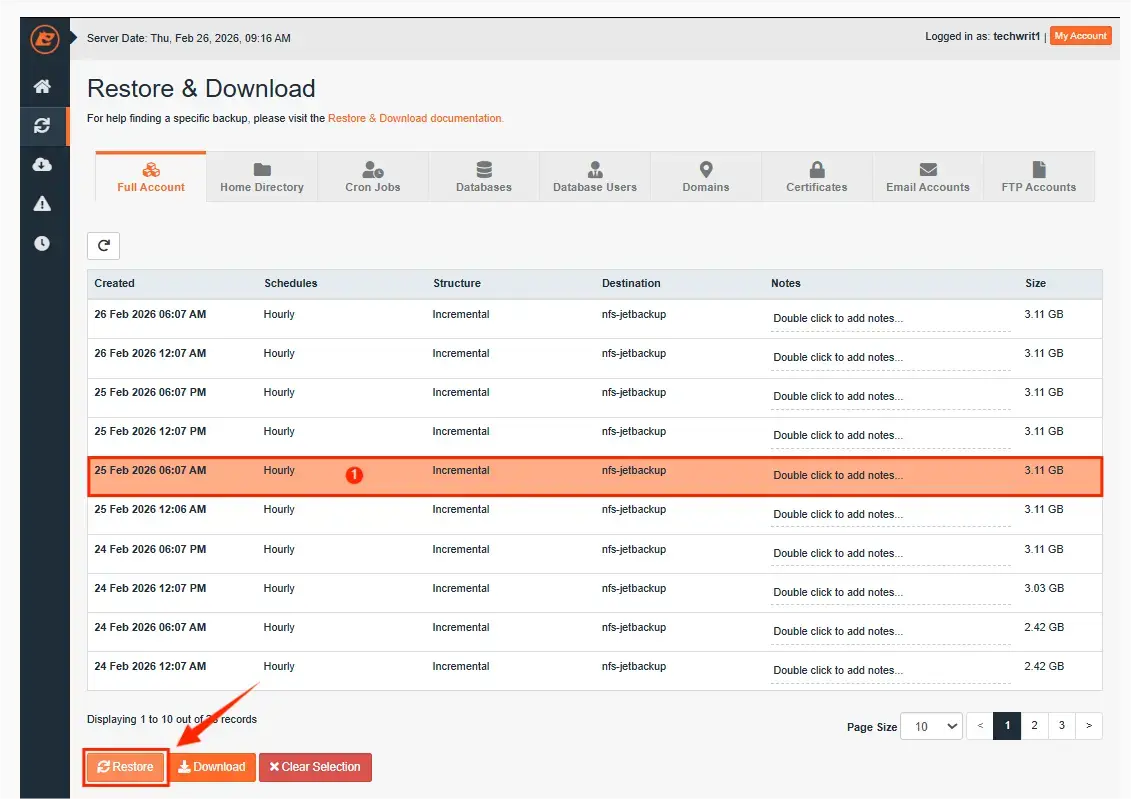Switch to the Cron Jobs tab
The width and height of the screenshot is (1131, 799).
tap(373, 177)
